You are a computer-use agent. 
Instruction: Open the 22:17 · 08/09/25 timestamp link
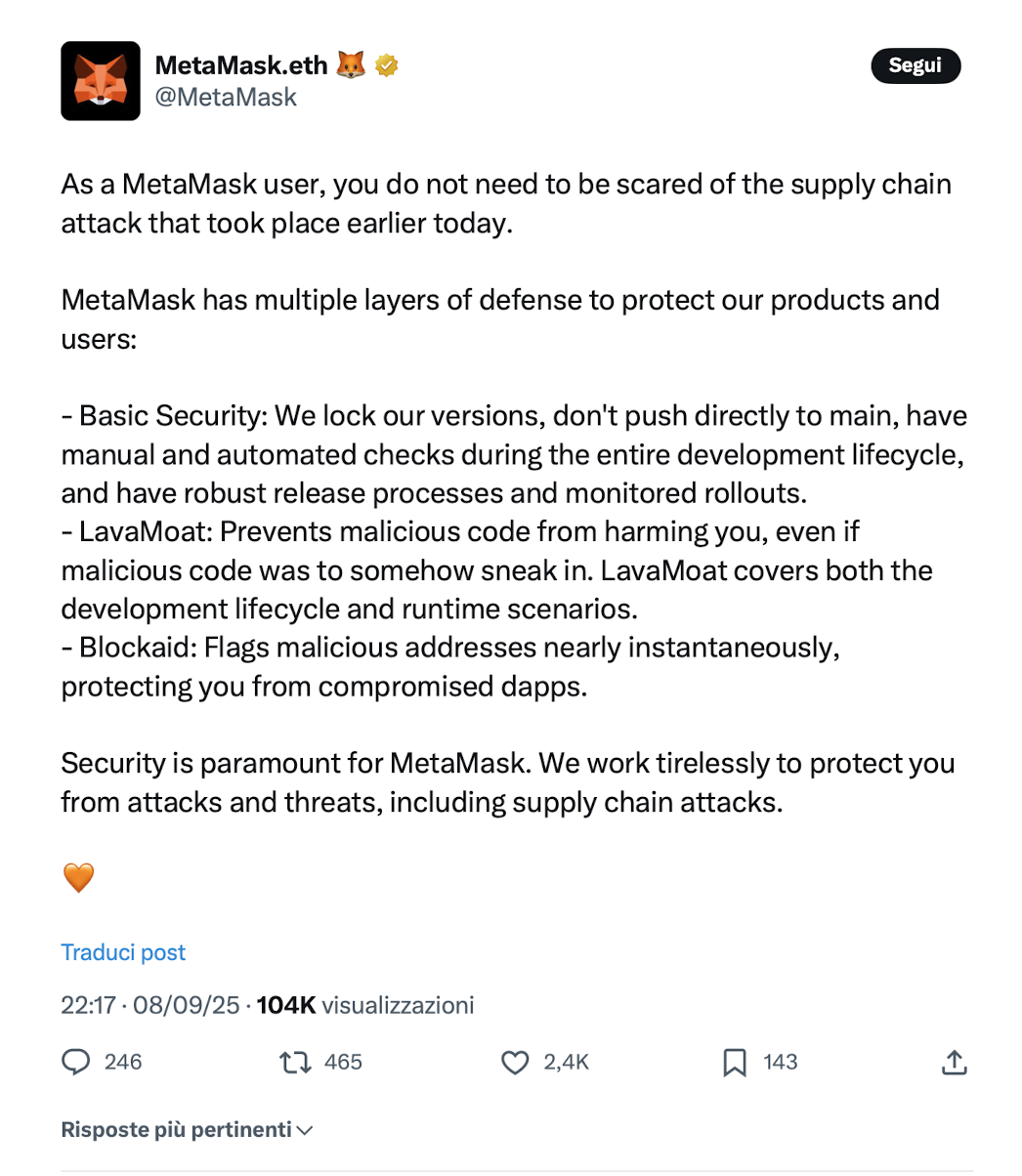[x=149, y=1005]
